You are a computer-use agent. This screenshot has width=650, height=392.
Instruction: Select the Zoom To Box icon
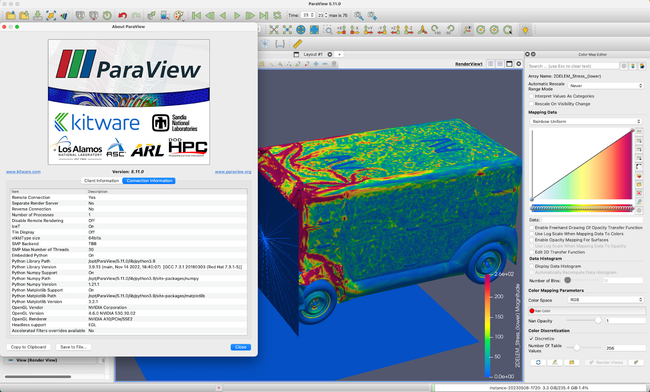pos(328,30)
